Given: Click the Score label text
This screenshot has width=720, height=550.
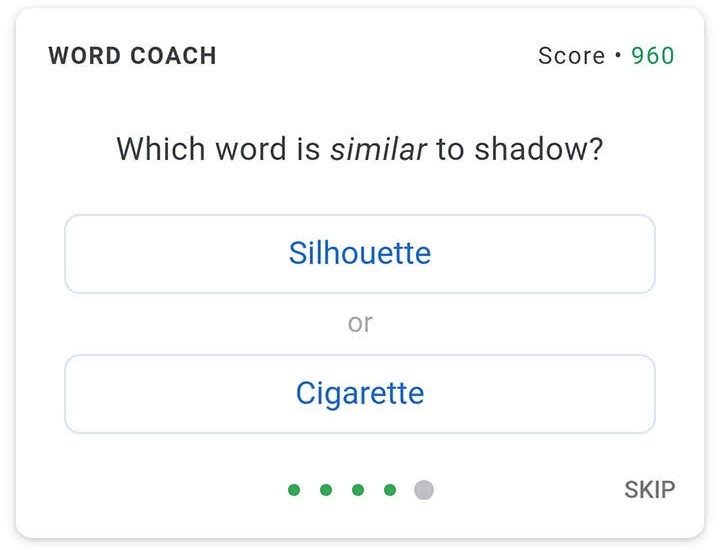Looking at the screenshot, I should pyautogui.click(x=571, y=56).
